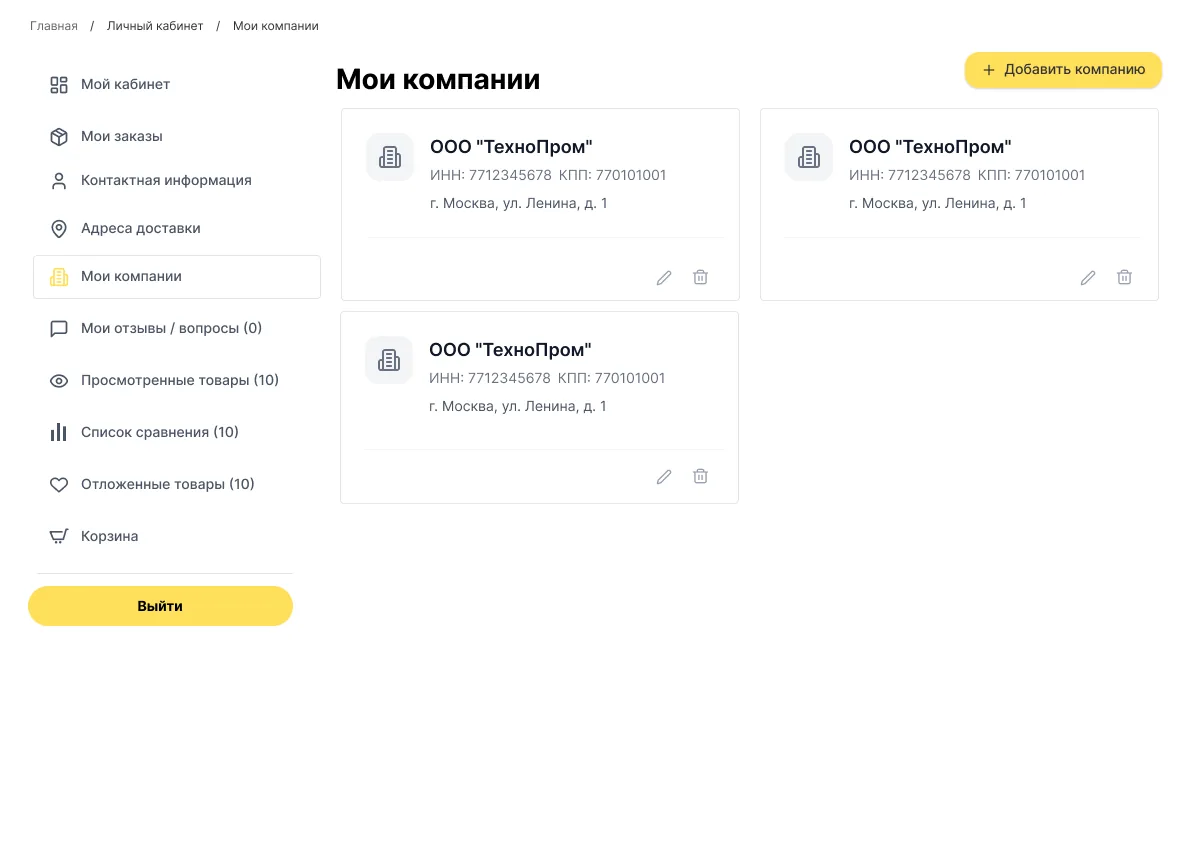Click the trash delete icon on the third company card

tap(700, 476)
